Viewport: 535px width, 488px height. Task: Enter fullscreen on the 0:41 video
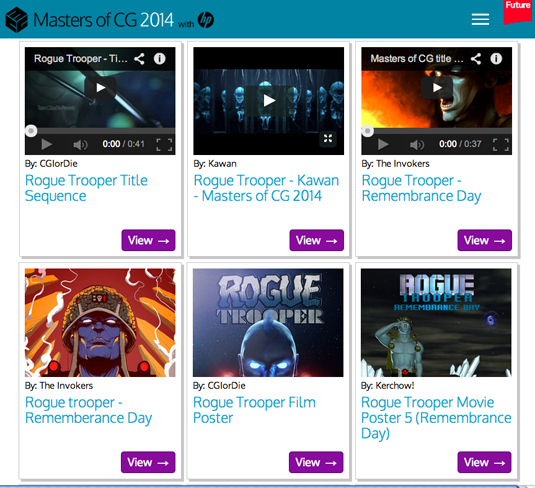164,145
